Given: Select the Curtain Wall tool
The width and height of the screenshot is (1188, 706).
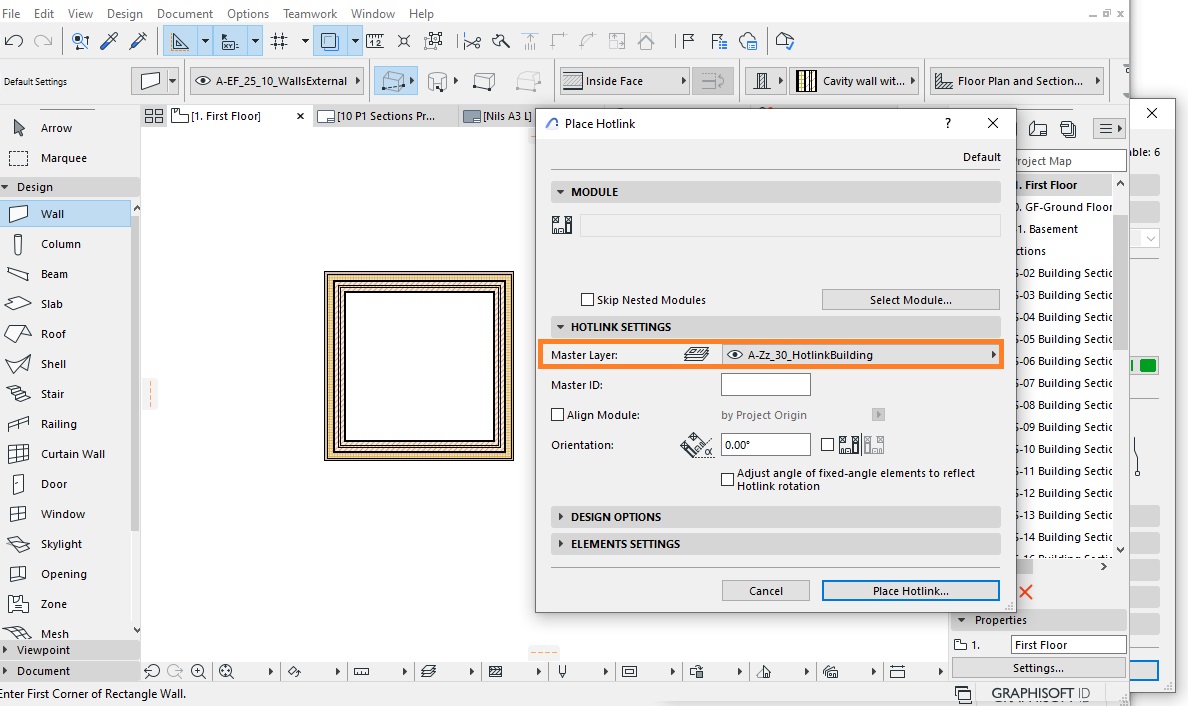Looking at the screenshot, I should [x=73, y=454].
